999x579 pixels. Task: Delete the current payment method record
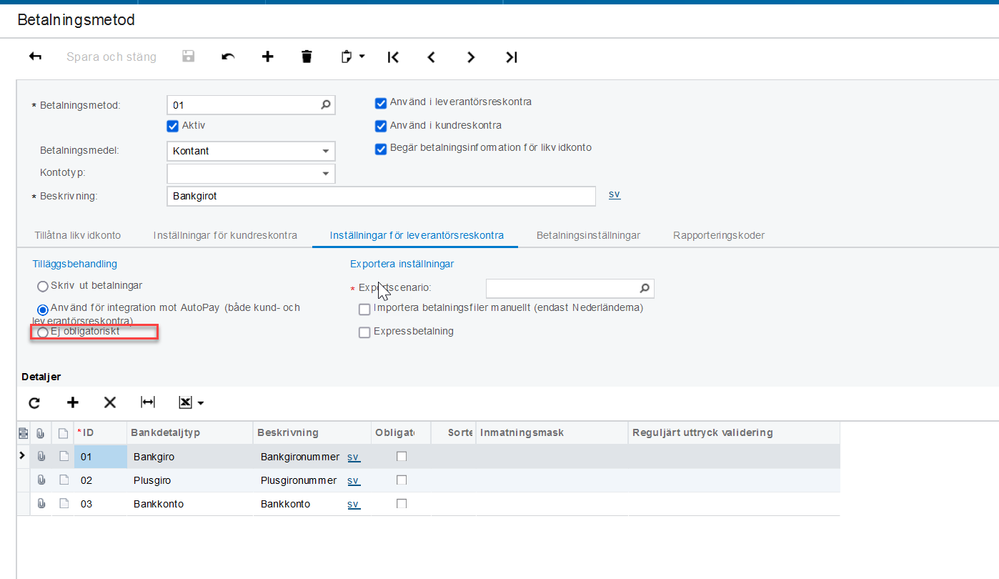pyautogui.click(x=307, y=57)
